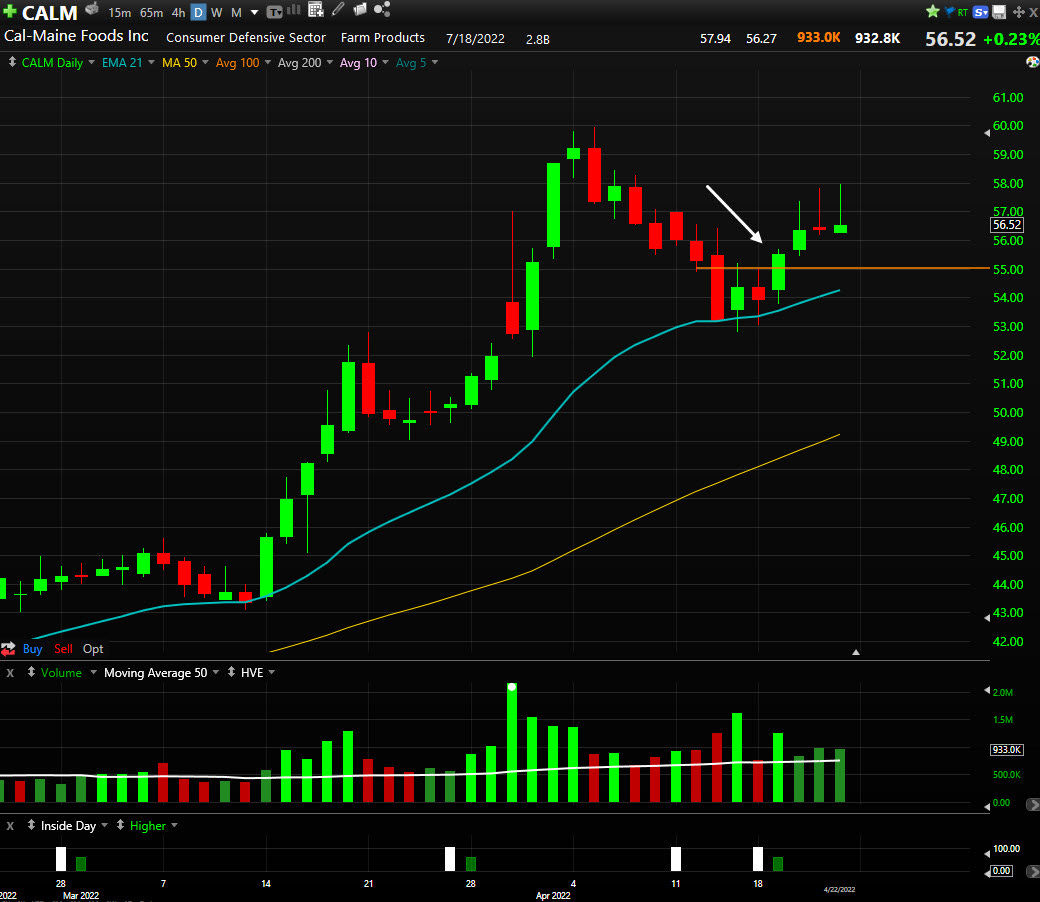Click the 56.52 last price value
The image size is (1040, 902).
tap(950, 39)
